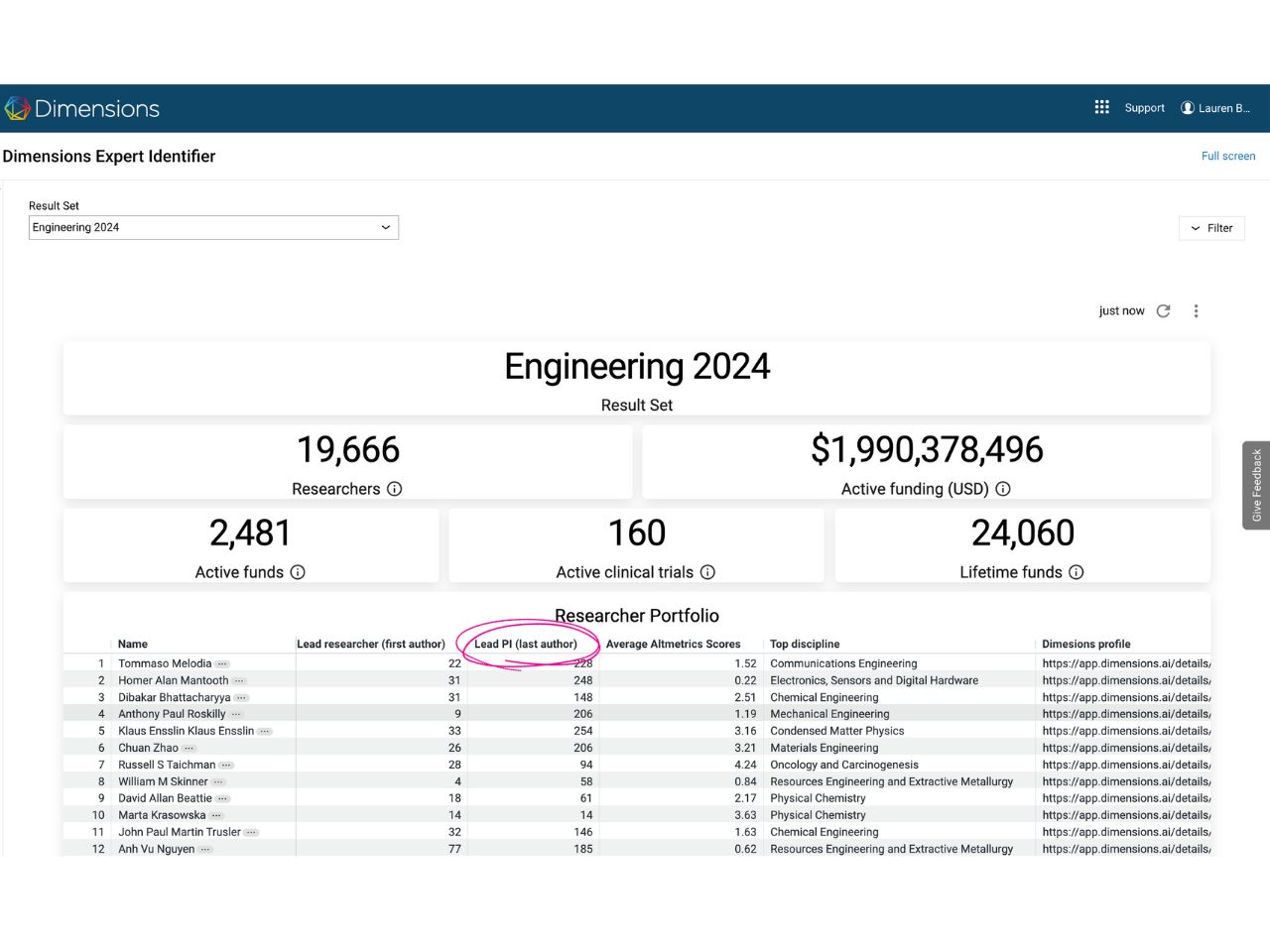This screenshot has width=1270, height=952.
Task: Expand more options for Tommaso Melodia
Action: (x=222, y=664)
